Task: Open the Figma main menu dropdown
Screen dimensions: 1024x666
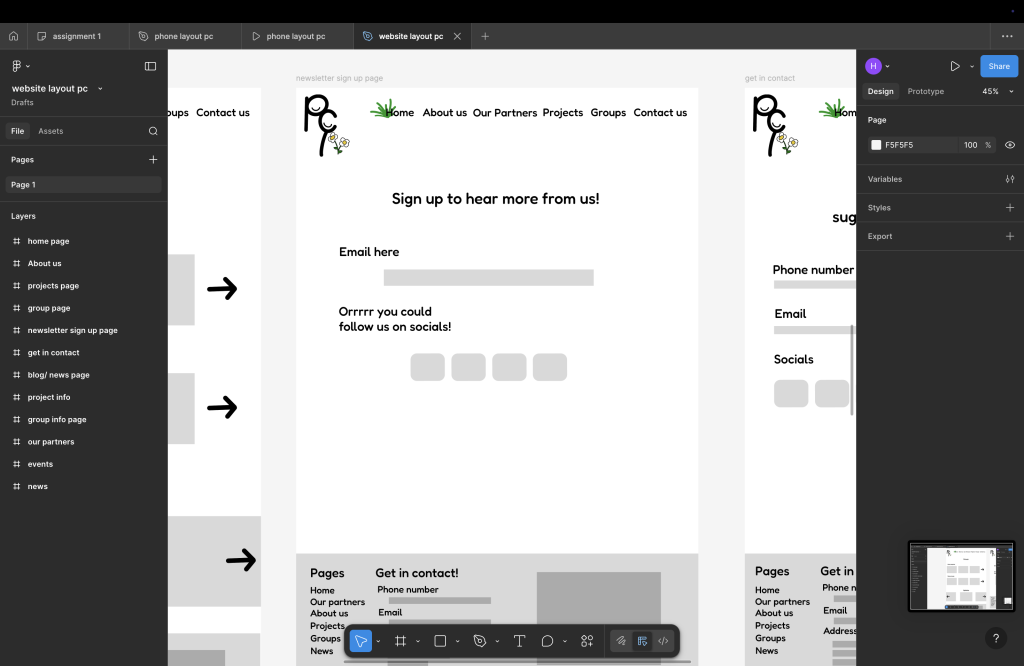Action: (x=20, y=66)
